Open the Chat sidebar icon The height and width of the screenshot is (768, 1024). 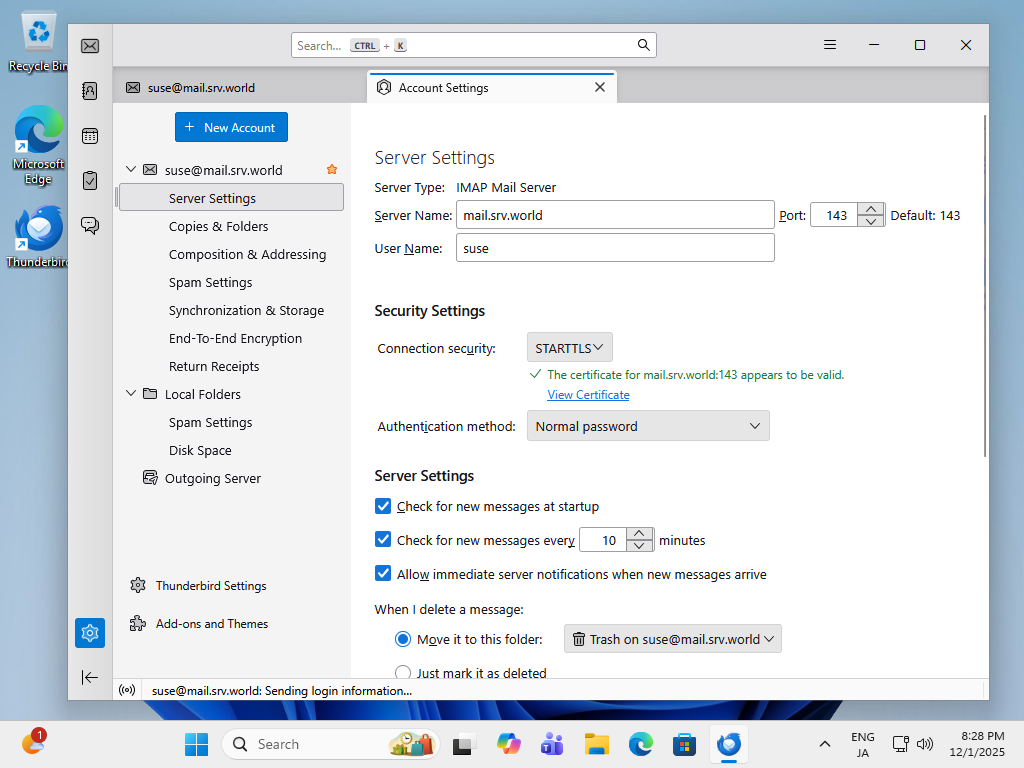pyautogui.click(x=90, y=226)
